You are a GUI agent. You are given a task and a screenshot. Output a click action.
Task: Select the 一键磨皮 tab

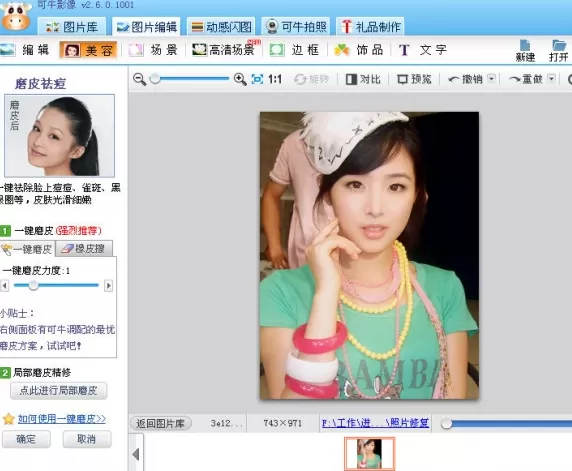click(x=27, y=249)
